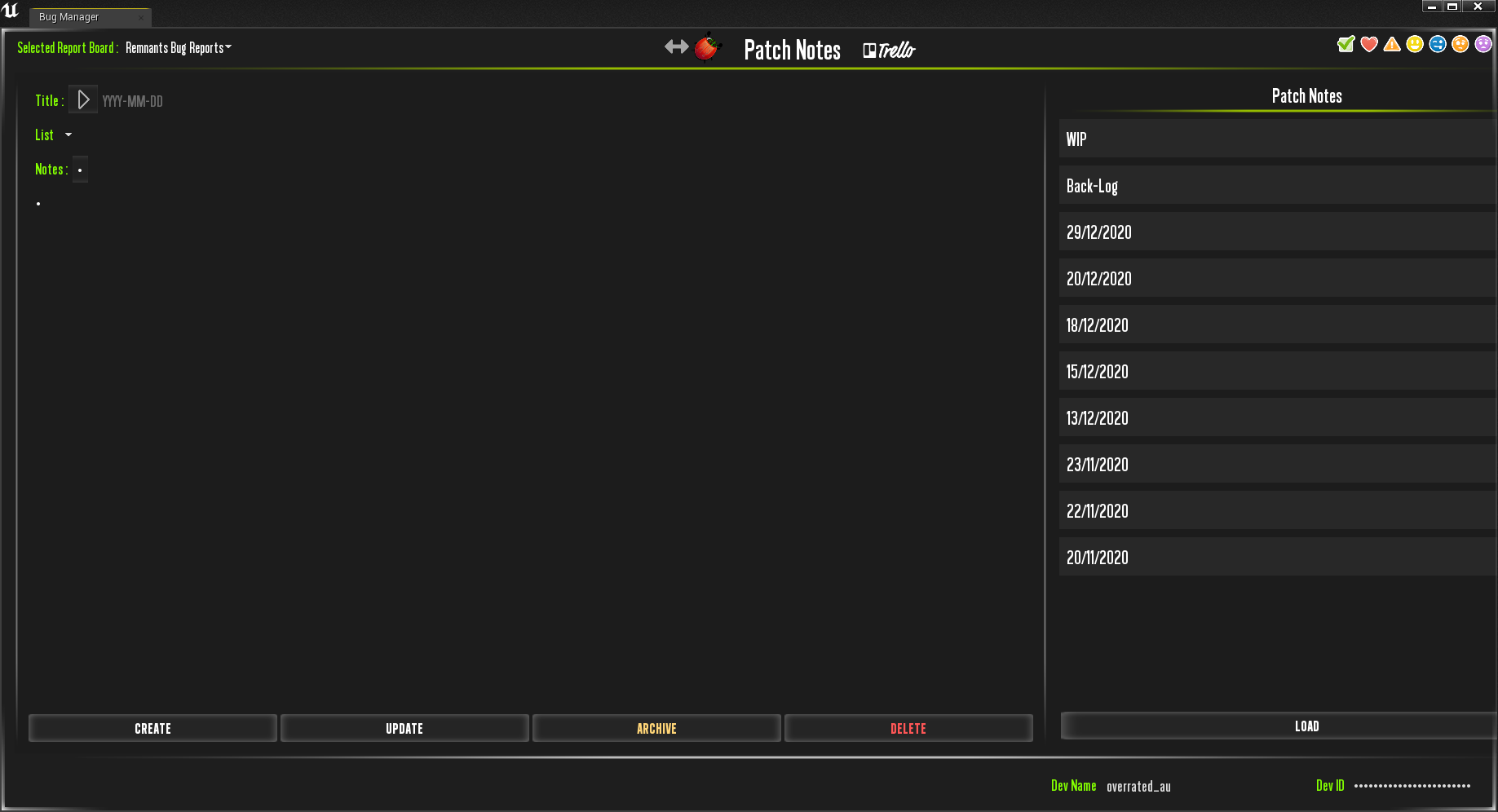Select the 13/12/2020 patch notes entry
1498x812 pixels.
[1278, 417]
